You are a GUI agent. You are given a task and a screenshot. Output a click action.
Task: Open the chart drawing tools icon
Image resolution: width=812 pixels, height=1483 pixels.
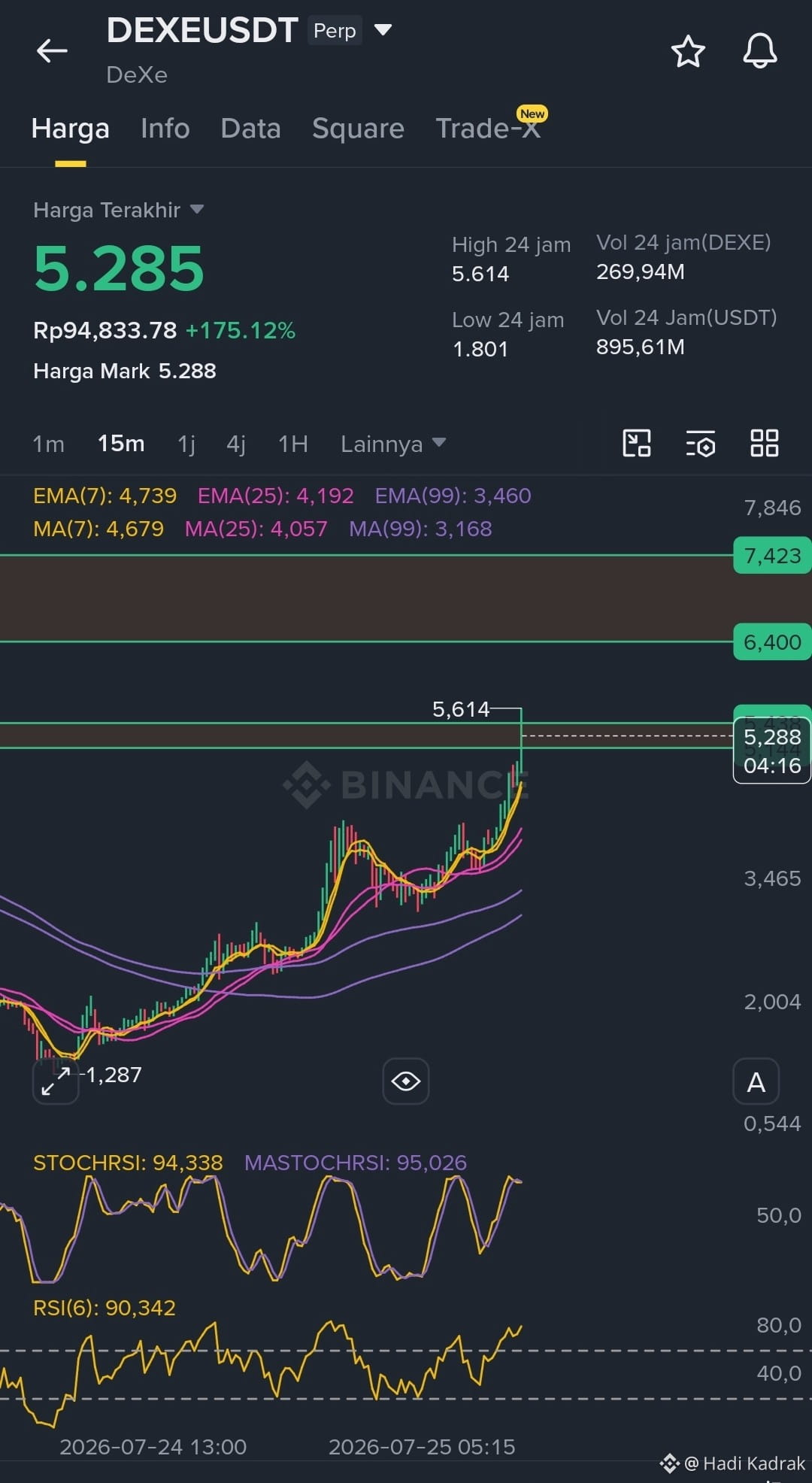(637, 443)
